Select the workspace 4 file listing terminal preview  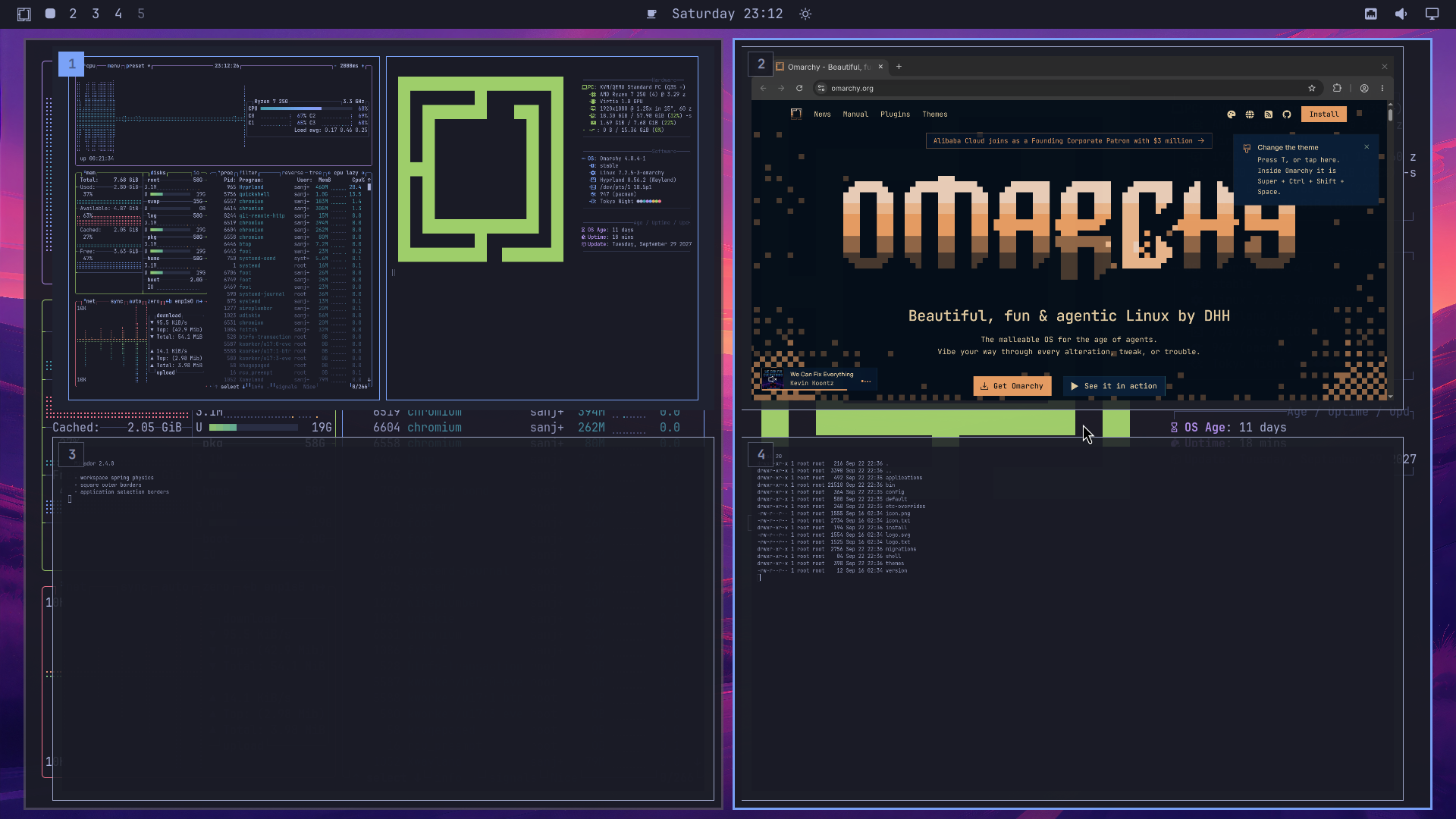click(1072, 619)
